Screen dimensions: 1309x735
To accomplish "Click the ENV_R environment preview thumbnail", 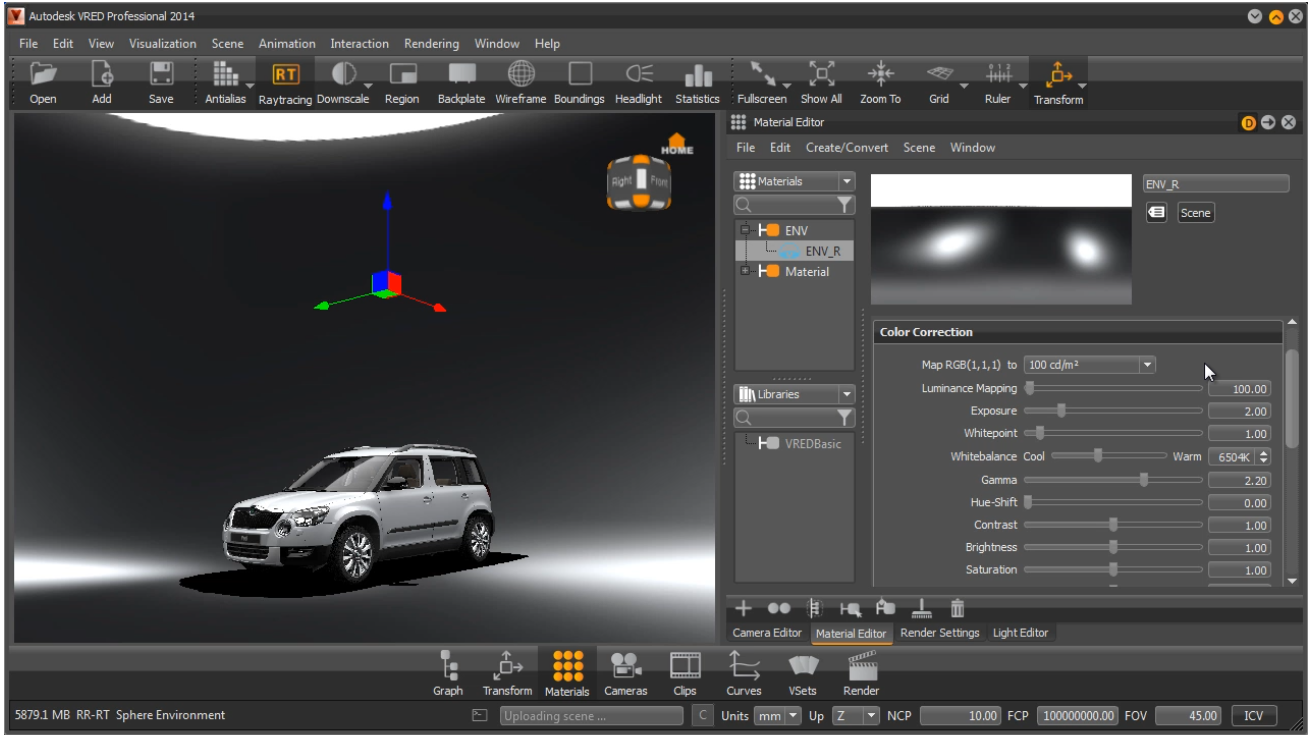I will (x=1001, y=239).
